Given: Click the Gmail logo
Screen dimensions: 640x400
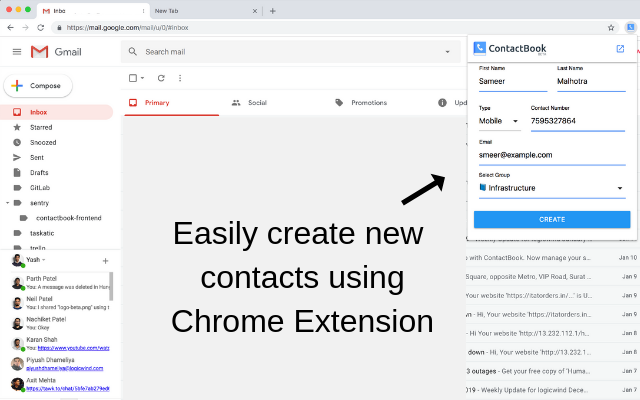Looking at the screenshot, I should tap(56, 52).
